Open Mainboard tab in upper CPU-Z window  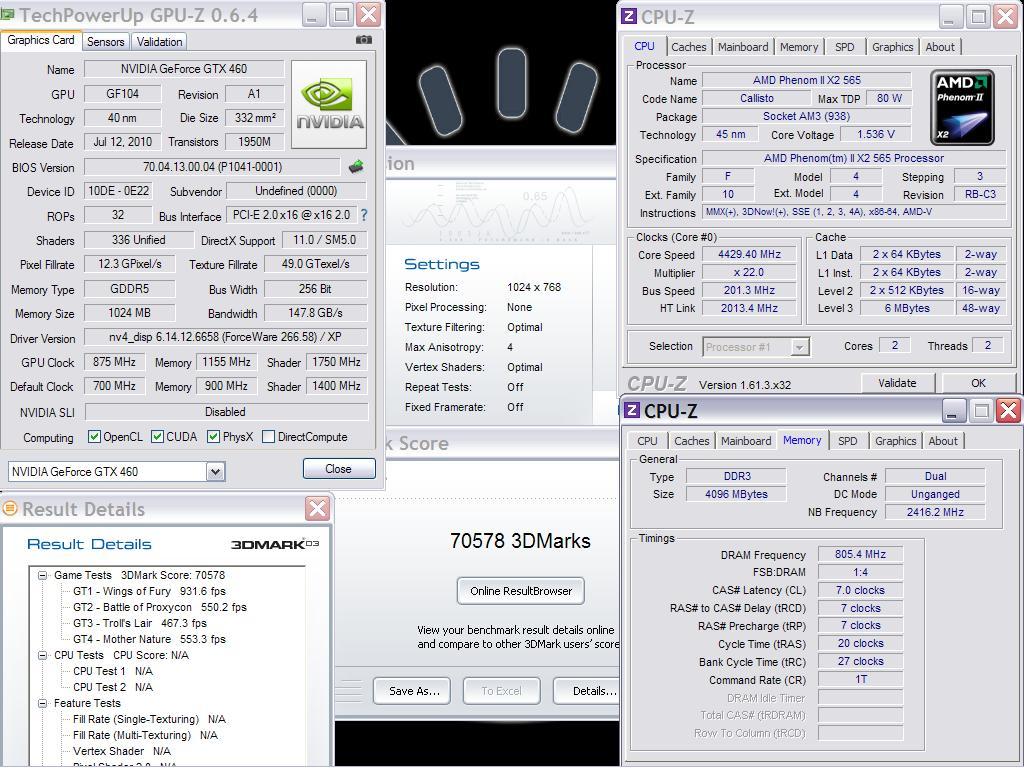click(x=743, y=47)
